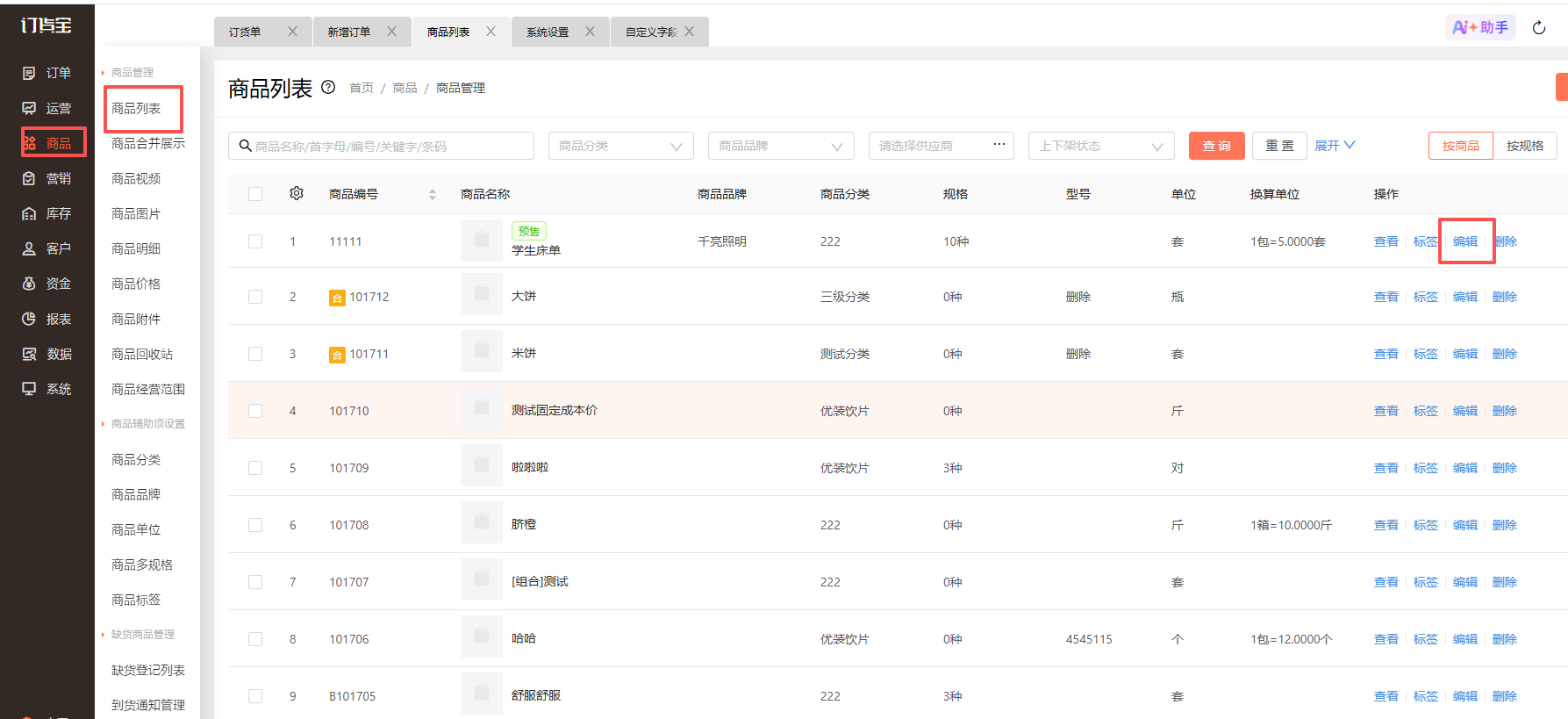The width and height of the screenshot is (1568, 719).
Task: Click the search magnifier icon in search box
Action: pos(246,146)
